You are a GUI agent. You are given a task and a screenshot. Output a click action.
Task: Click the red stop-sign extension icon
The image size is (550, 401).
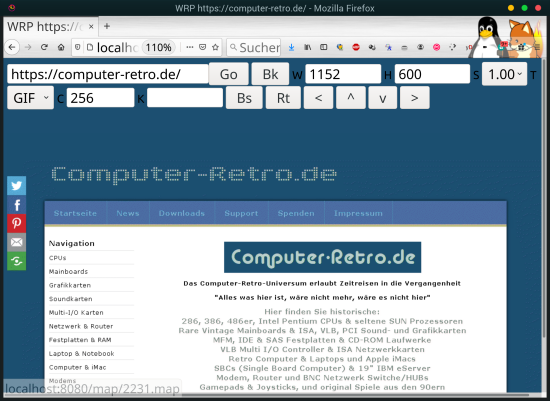tap(356, 47)
